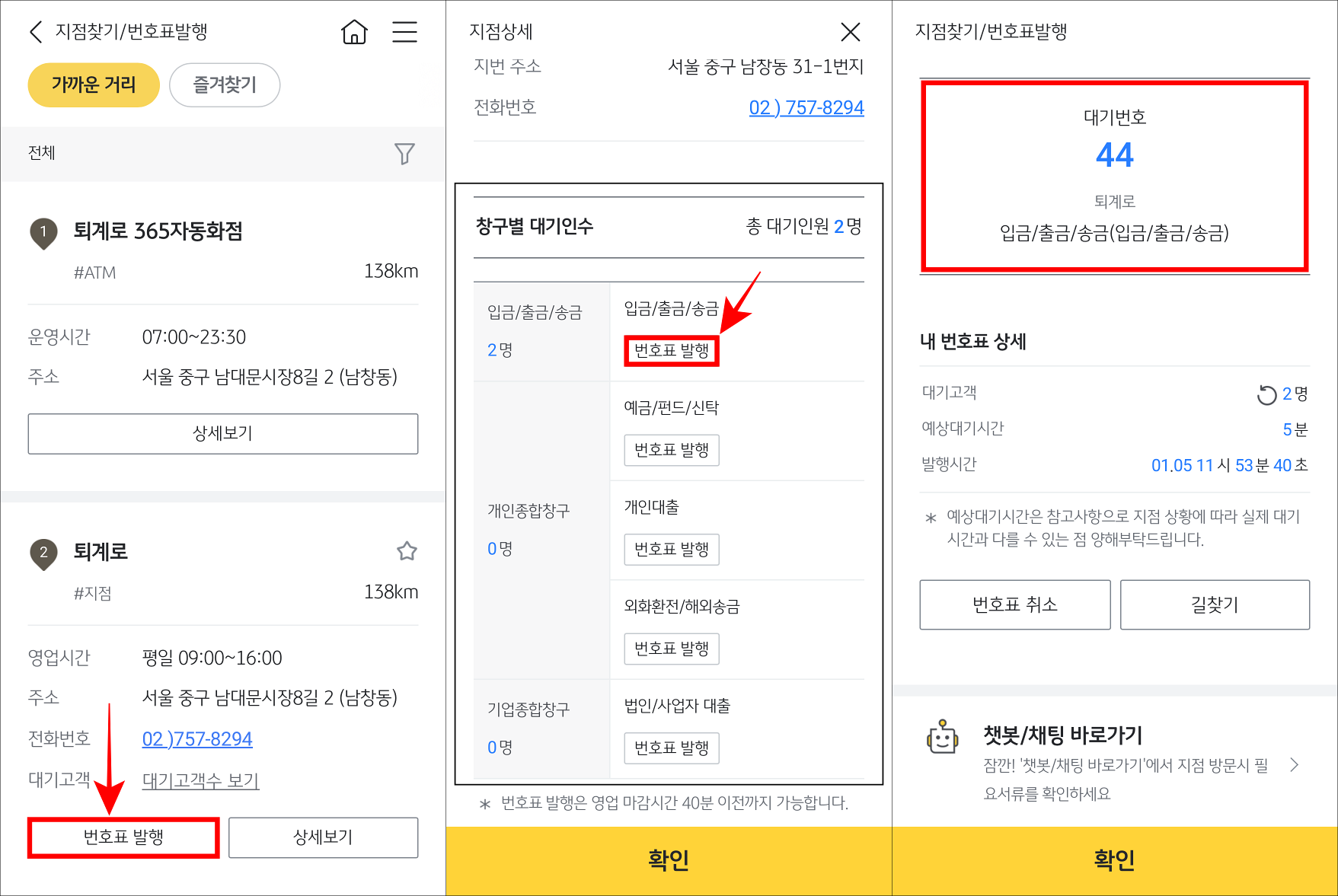
Task: Tap the back arrow next to 지점찾기/번호표발행
Action: pos(36,32)
